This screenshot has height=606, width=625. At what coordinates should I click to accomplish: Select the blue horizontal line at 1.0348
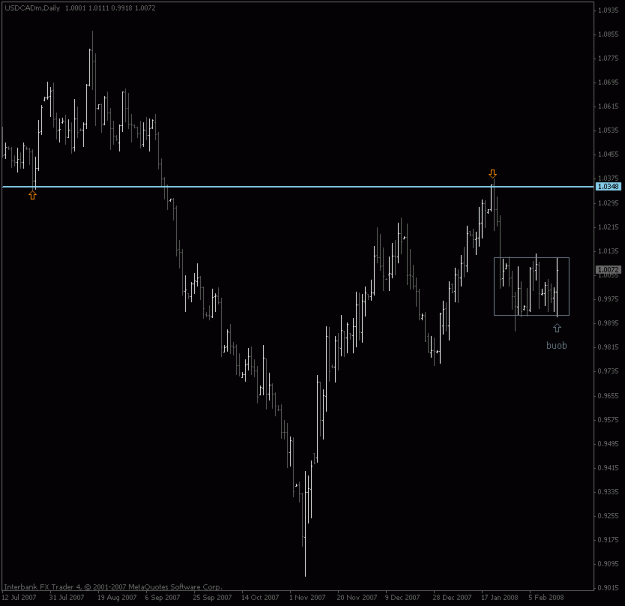(x=298, y=187)
